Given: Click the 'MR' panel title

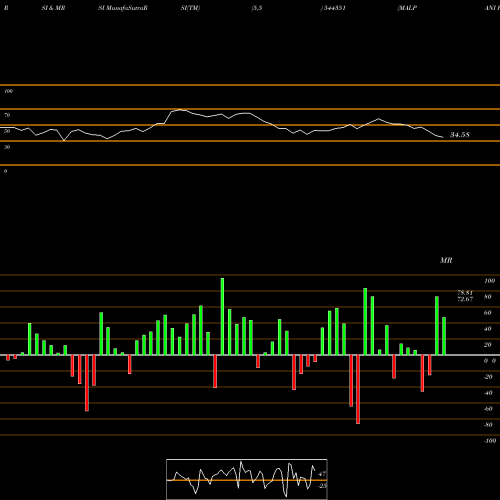Looking at the screenshot, I should click(446, 260).
